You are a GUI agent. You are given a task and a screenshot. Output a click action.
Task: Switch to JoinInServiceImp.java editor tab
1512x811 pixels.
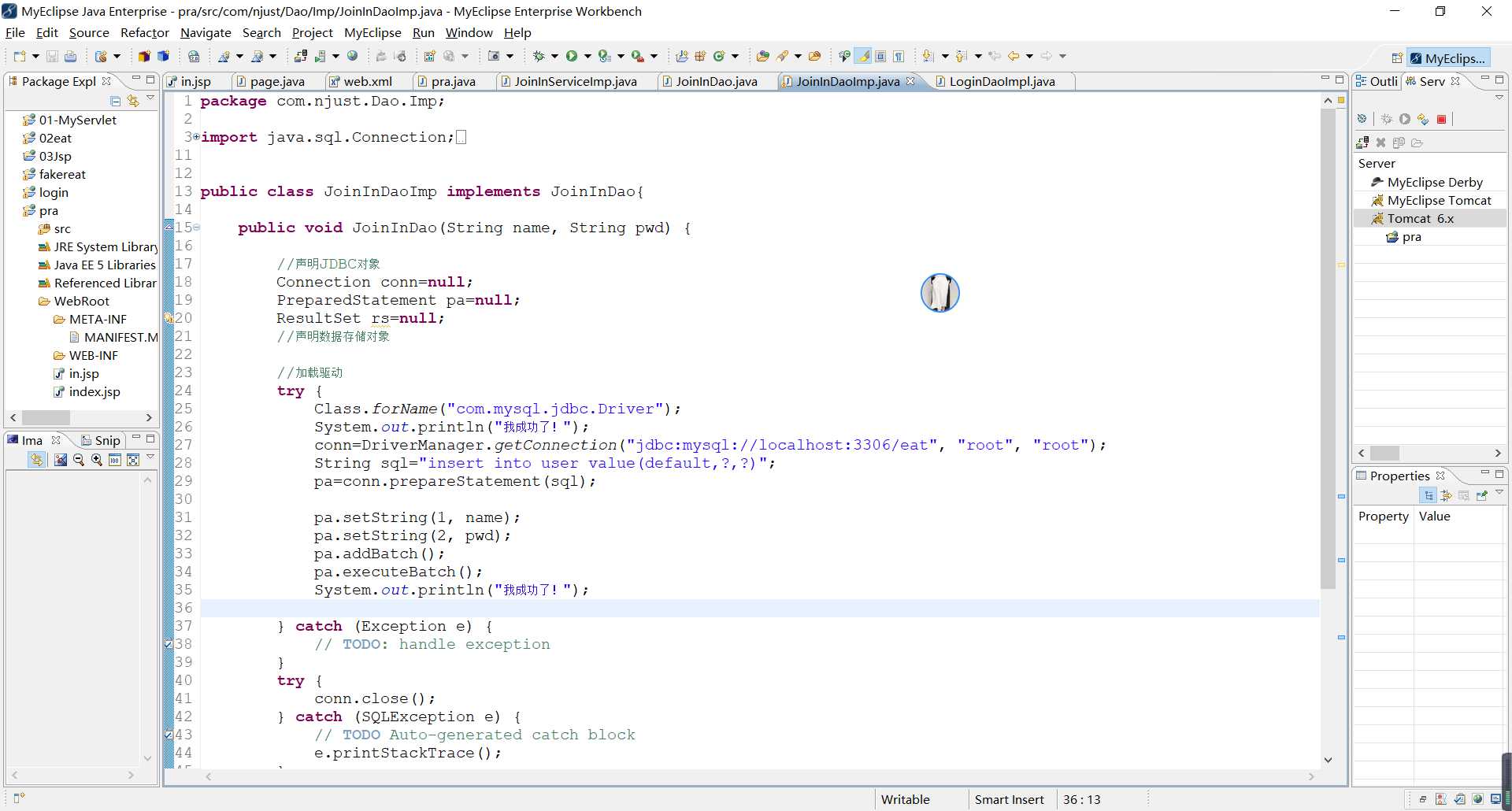point(575,81)
